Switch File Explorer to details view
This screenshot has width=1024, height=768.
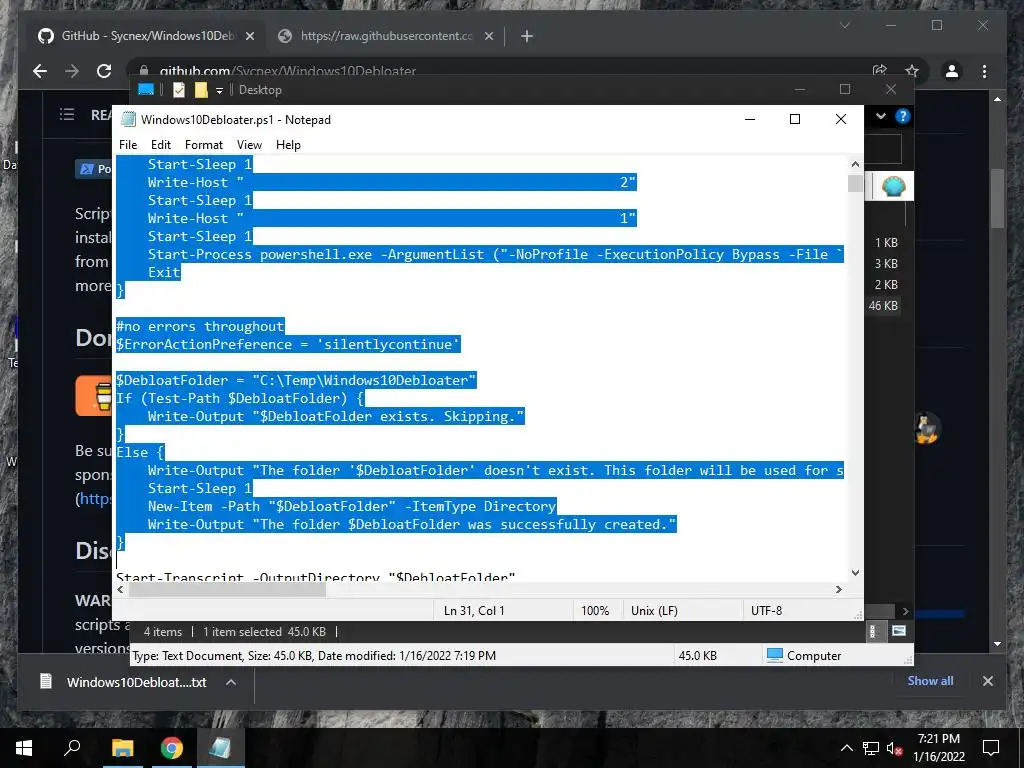pyautogui.click(x=873, y=631)
